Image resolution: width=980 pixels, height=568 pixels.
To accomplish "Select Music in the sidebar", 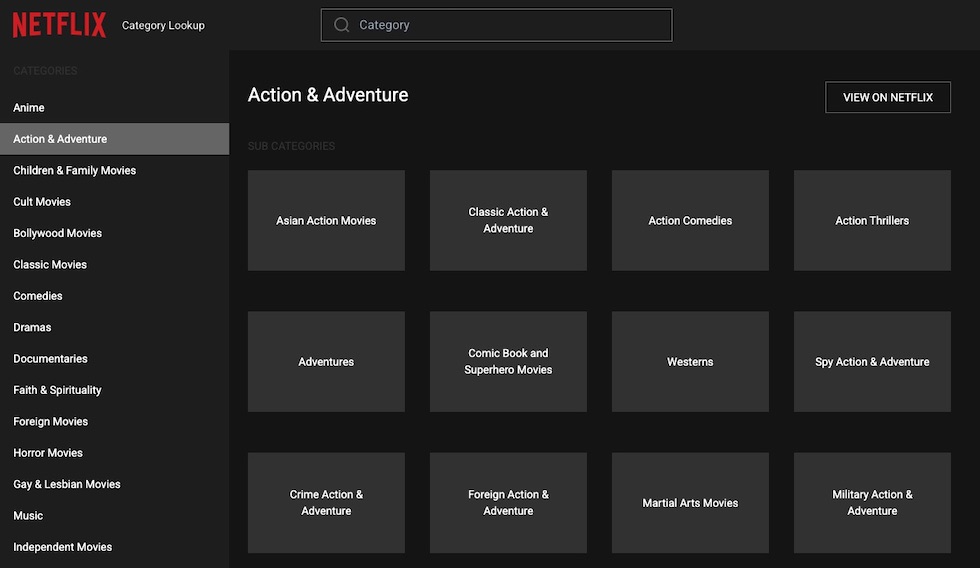I will 114,516.
